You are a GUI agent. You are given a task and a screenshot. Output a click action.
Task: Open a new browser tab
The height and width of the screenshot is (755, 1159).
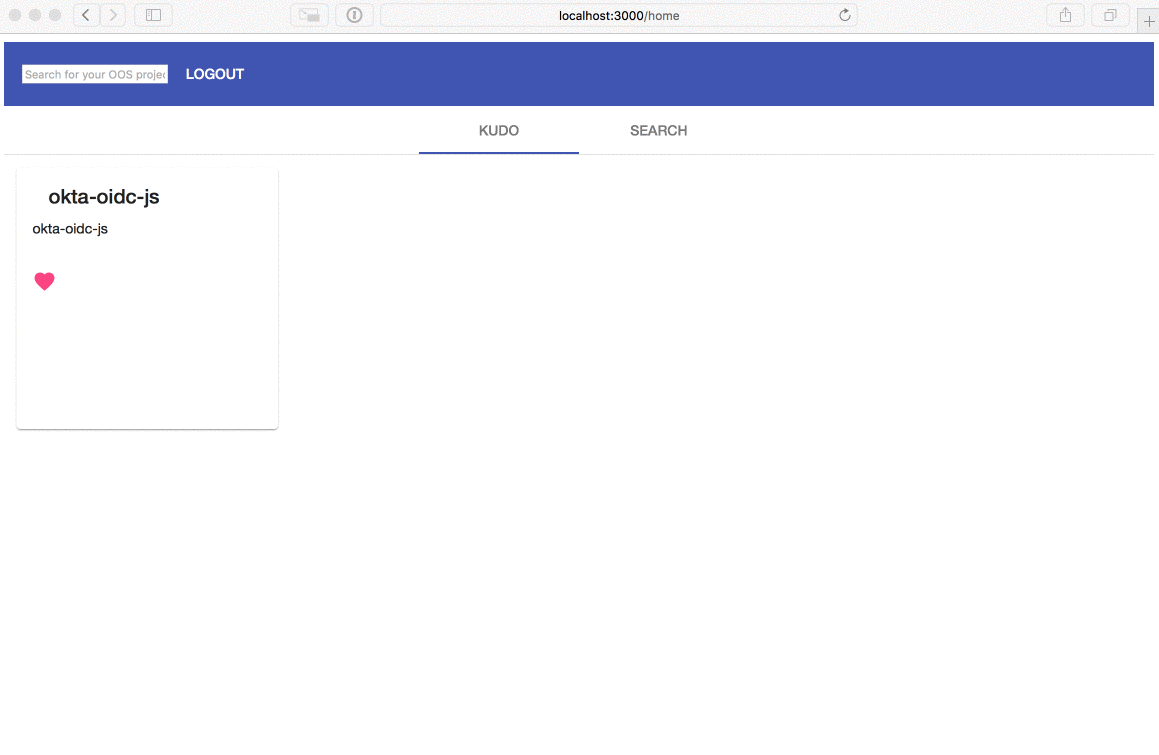point(1148,20)
